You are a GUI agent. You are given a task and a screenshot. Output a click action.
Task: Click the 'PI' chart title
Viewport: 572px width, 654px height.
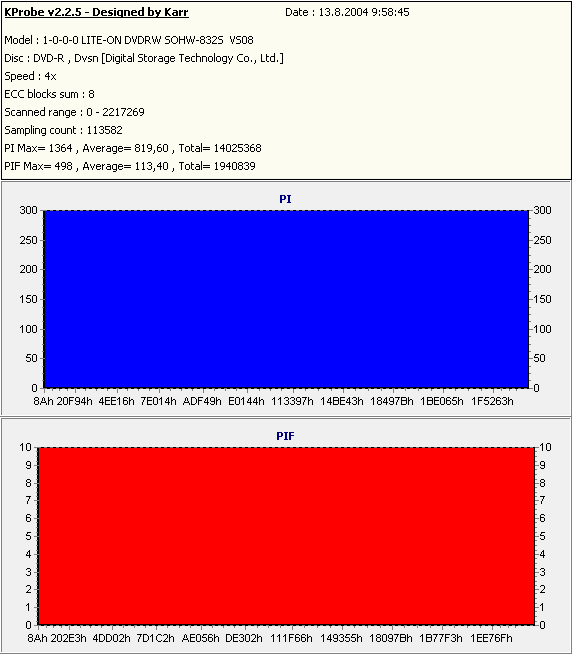coord(285,199)
